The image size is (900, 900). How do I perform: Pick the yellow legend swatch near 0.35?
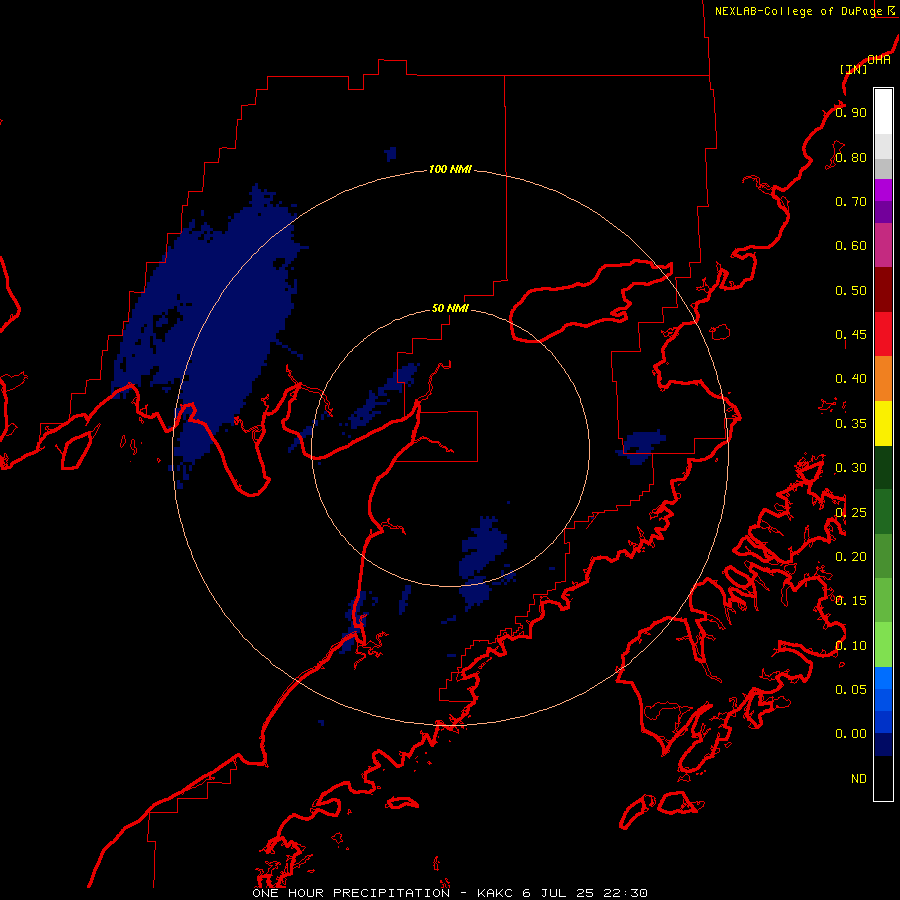[x=883, y=423]
